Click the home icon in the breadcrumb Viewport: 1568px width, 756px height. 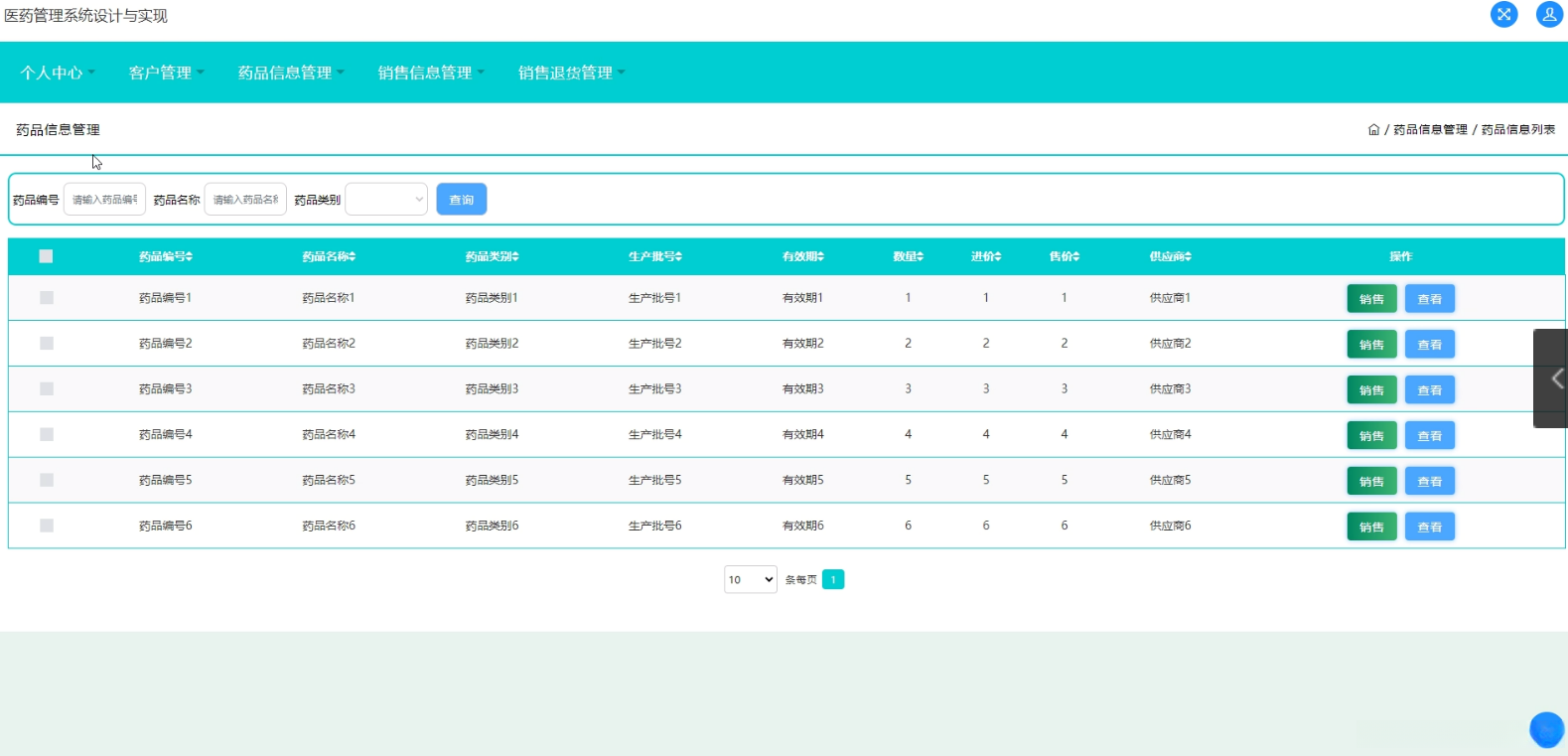point(1374,129)
